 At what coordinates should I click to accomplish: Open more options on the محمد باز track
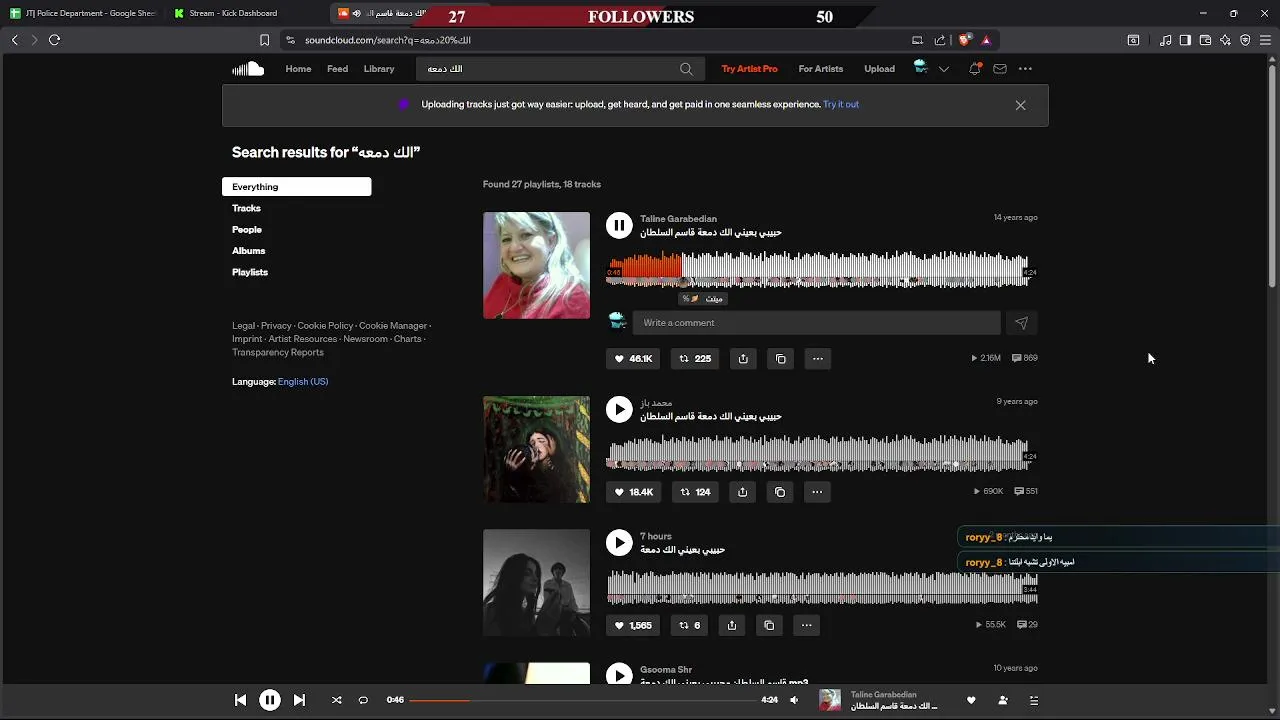click(x=817, y=492)
